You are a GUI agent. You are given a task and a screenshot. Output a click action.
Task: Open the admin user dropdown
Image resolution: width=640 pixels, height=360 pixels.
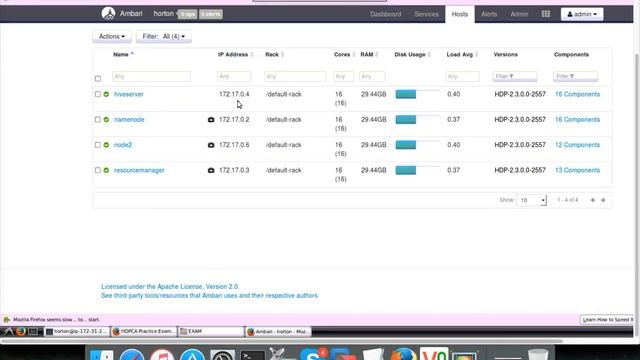coord(582,14)
